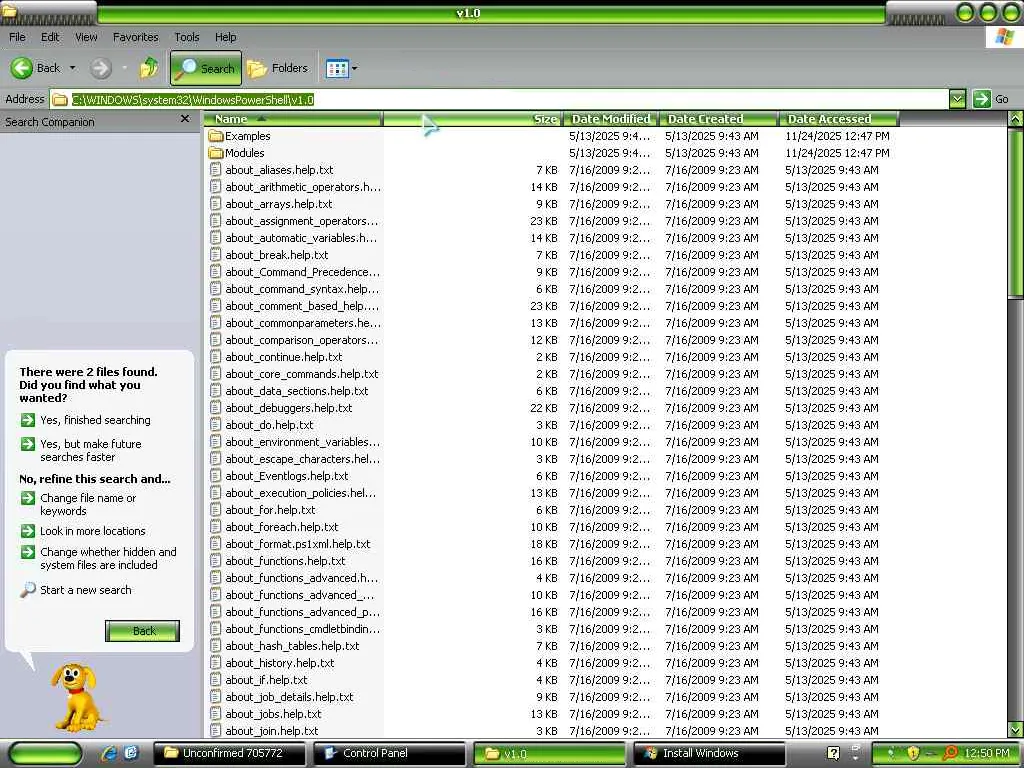This screenshot has height=768, width=1024.
Task: Click file name about_Eventlogs.help.txt
Action: (x=287, y=476)
